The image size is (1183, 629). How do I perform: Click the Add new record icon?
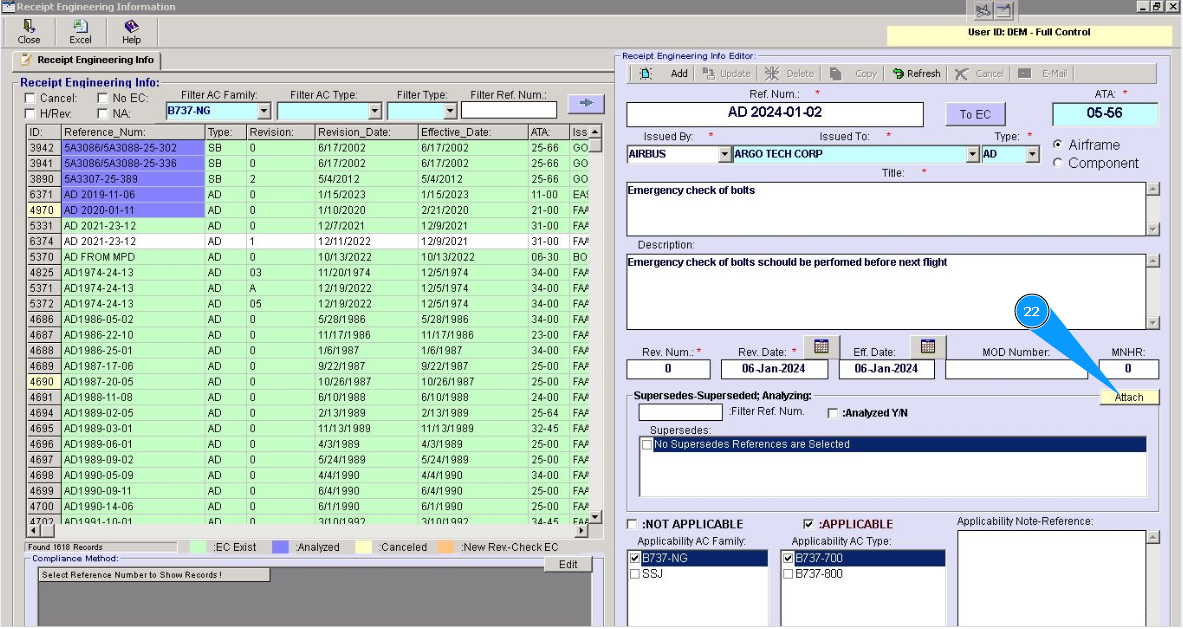click(x=646, y=74)
